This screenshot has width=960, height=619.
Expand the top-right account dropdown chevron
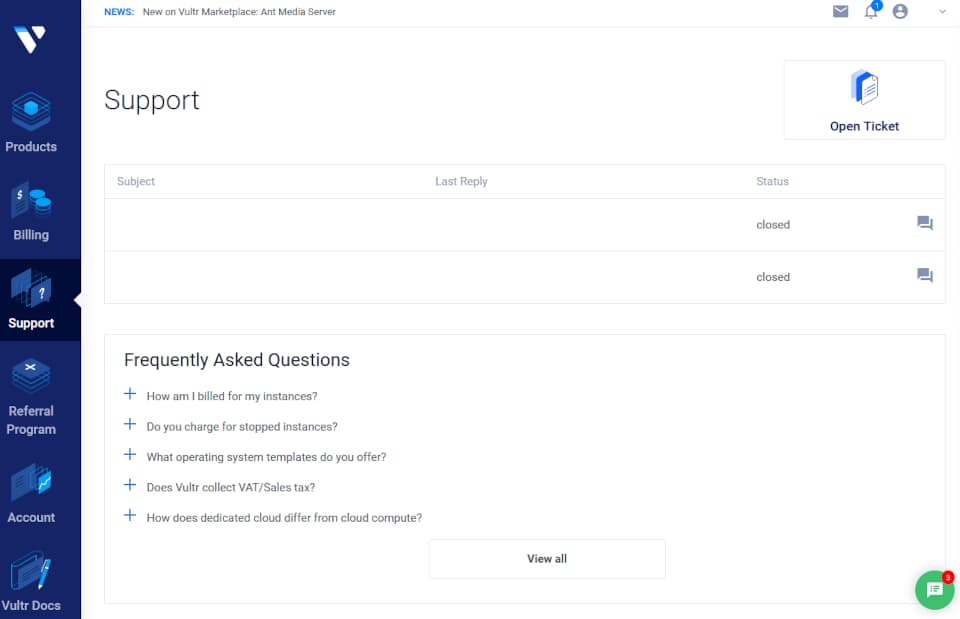point(942,12)
